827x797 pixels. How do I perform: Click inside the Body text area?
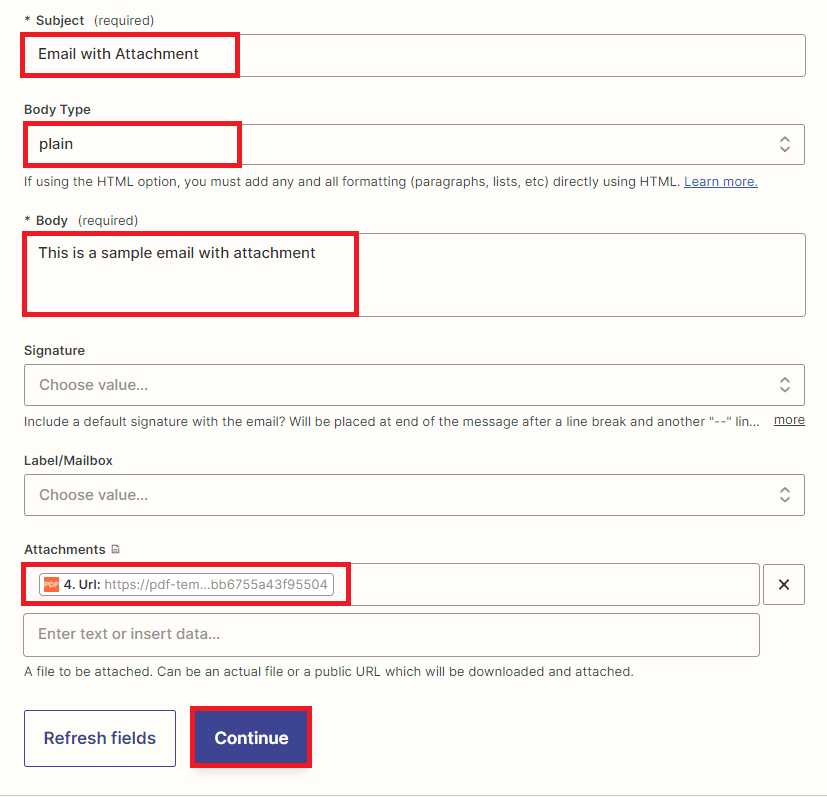pyautogui.click(x=400, y=274)
